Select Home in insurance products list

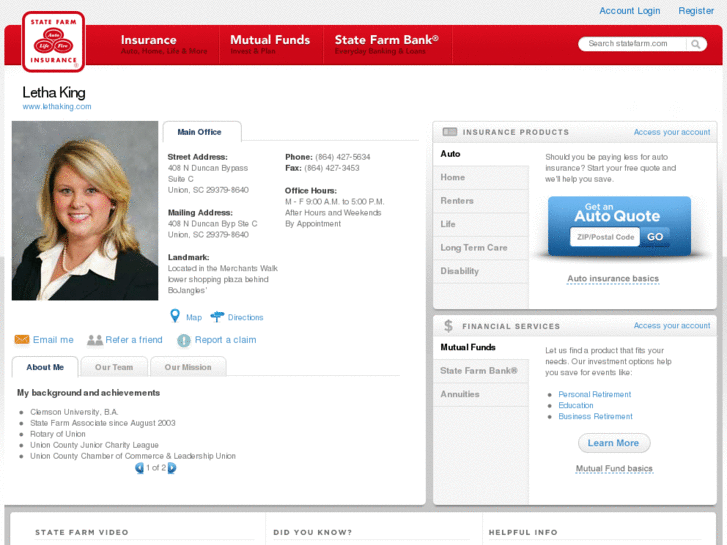[481, 178]
